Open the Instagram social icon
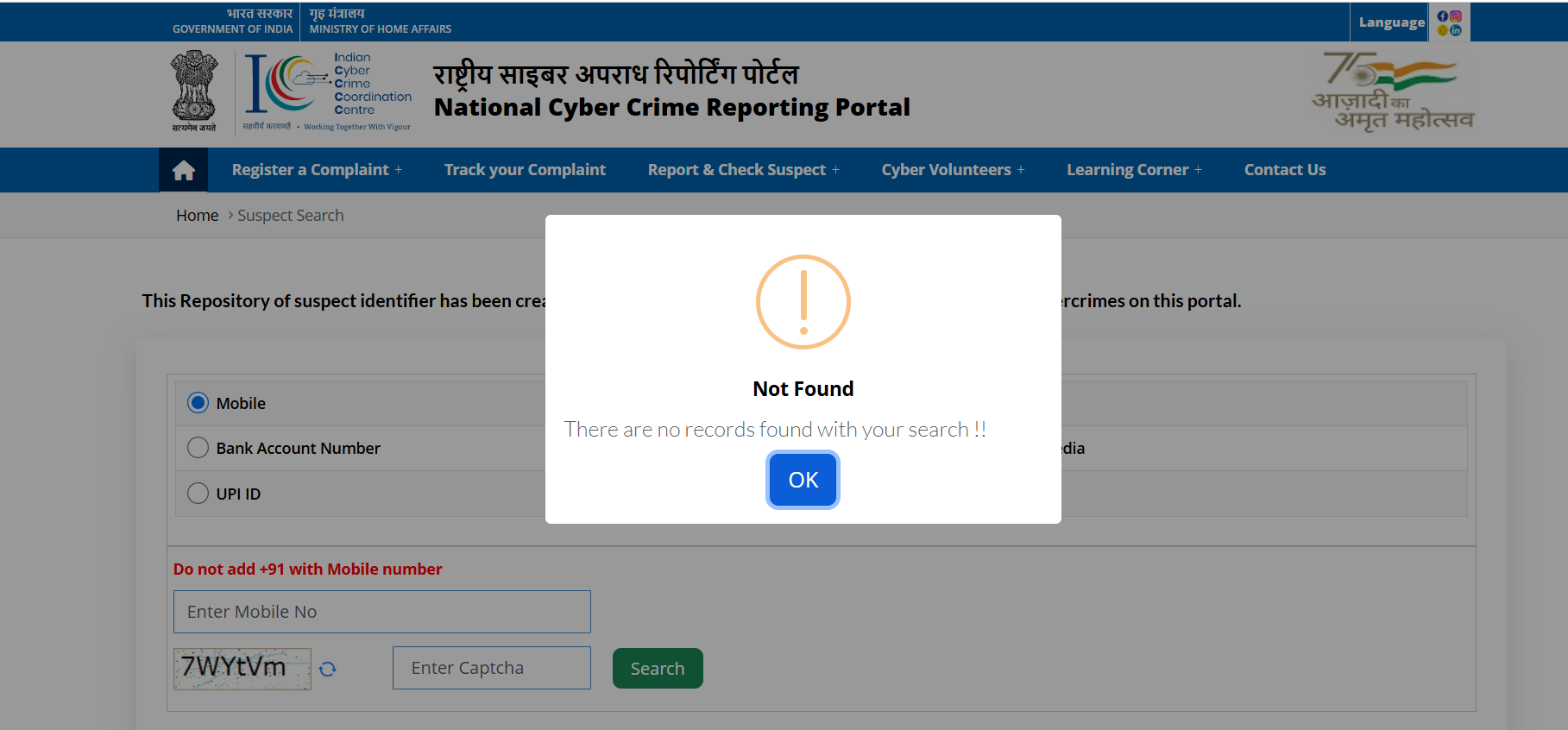The image size is (1568, 730). point(1456,16)
